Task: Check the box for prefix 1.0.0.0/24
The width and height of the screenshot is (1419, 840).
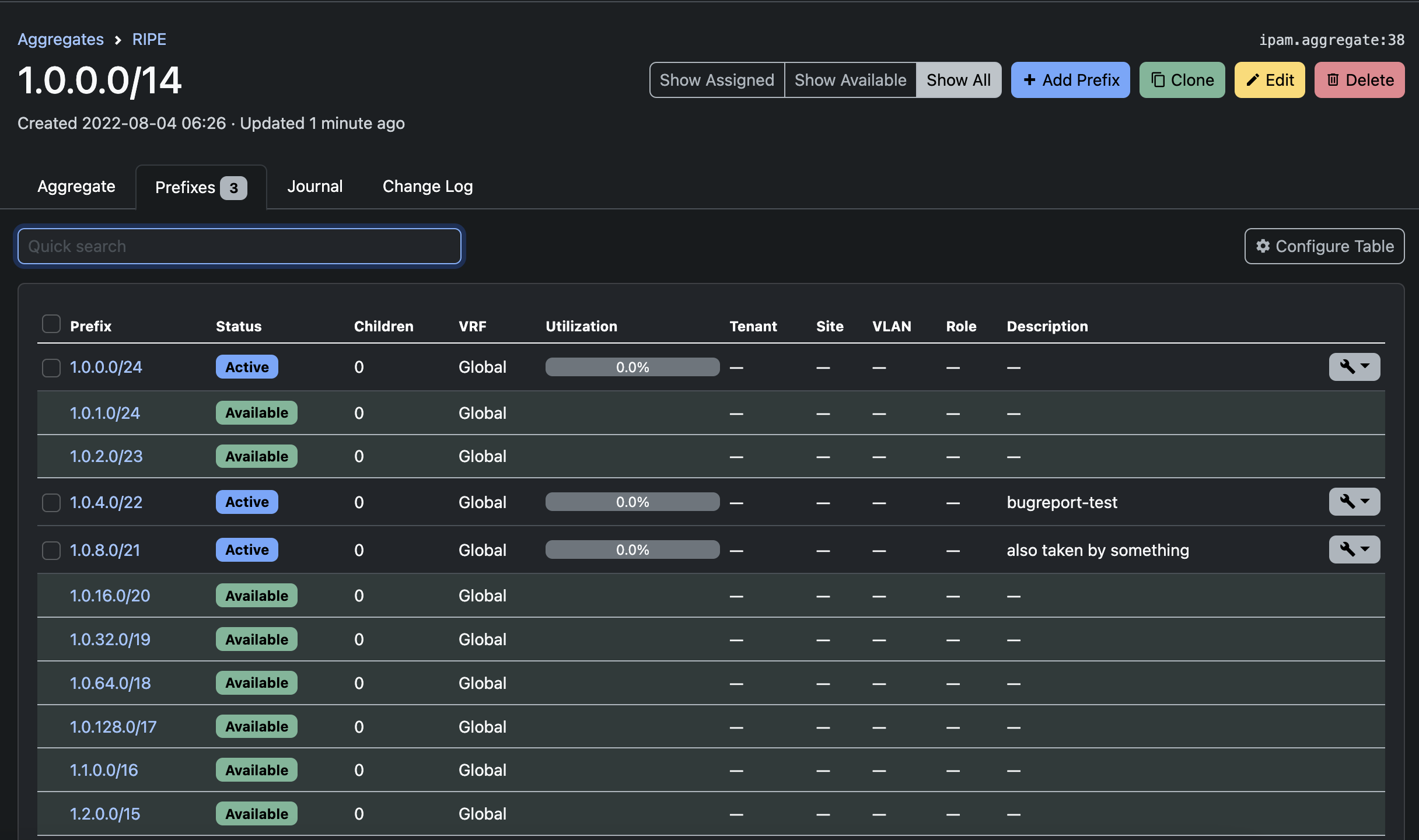Action: pyautogui.click(x=51, y=367)
